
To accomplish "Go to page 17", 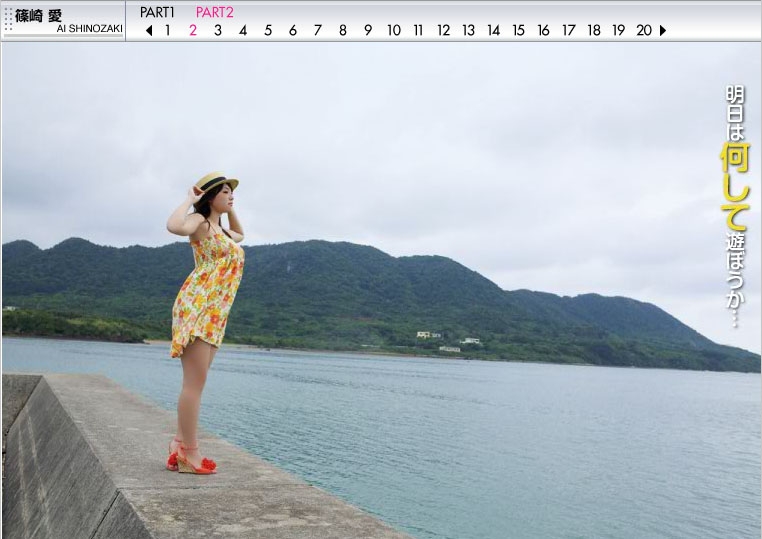I will [x=569, y=31].
